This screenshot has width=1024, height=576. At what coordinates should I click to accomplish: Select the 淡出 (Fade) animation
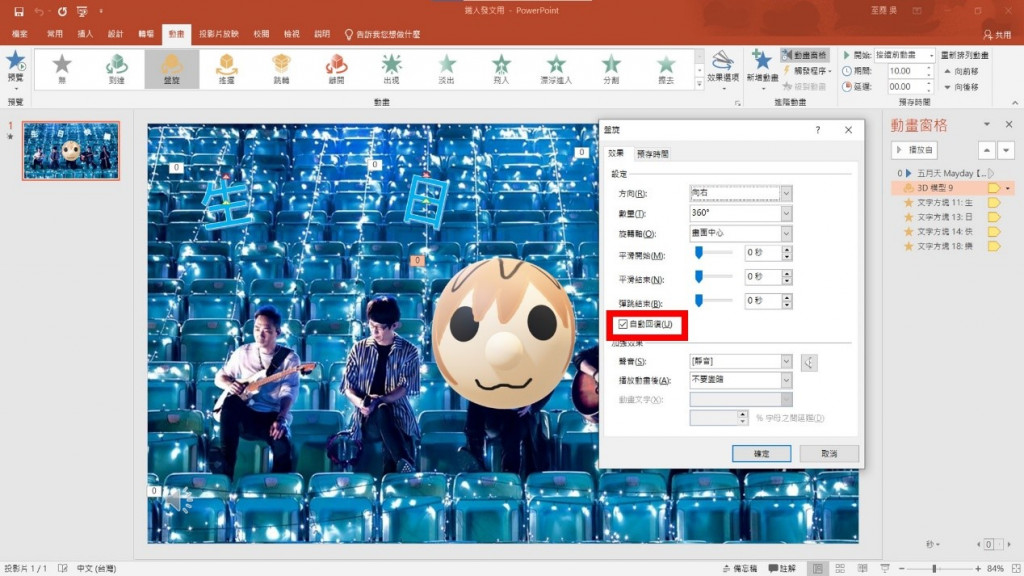(447, 69)
